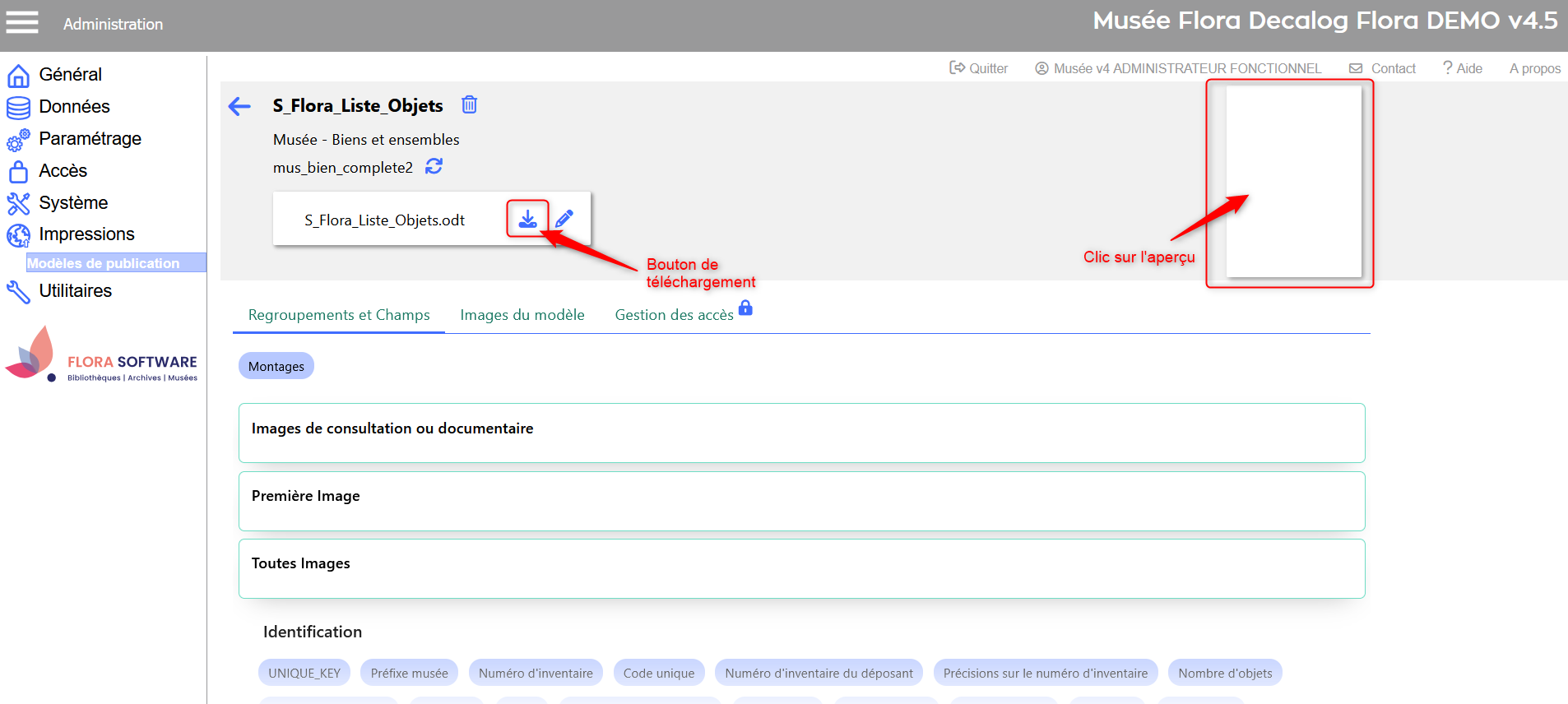1568x704 pixels.
Task: Open the Paramétrage settings section
Action: pos(90,139)
